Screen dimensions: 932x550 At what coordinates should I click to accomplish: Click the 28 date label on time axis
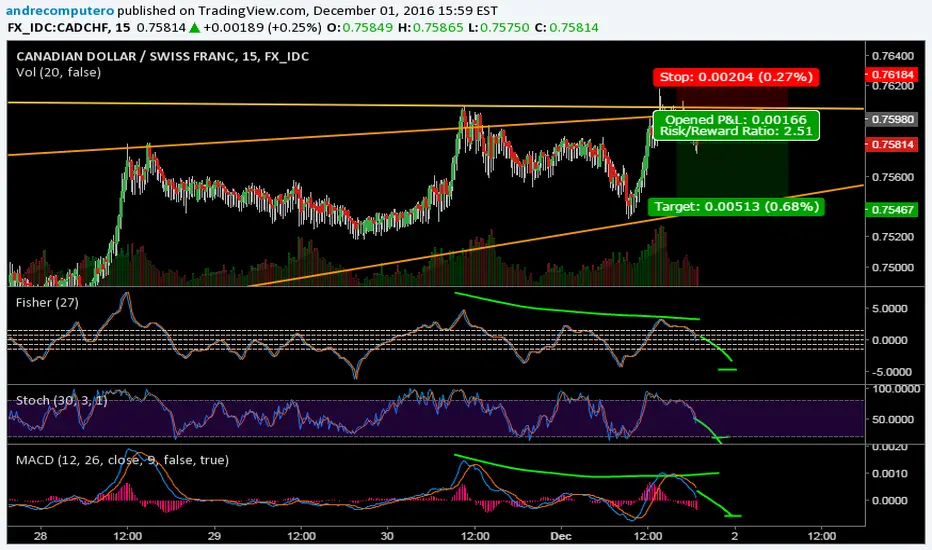click(x=40, y=536)
